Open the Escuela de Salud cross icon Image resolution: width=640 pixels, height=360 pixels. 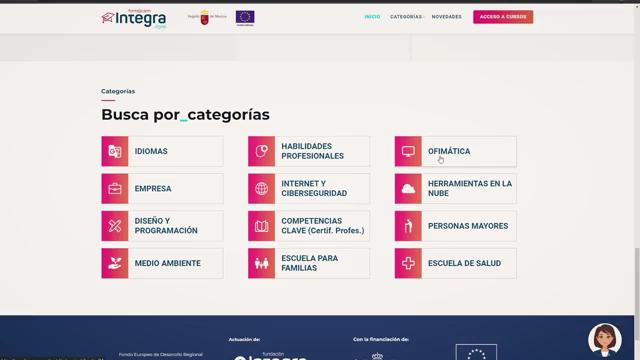click(x=408, y=263)
